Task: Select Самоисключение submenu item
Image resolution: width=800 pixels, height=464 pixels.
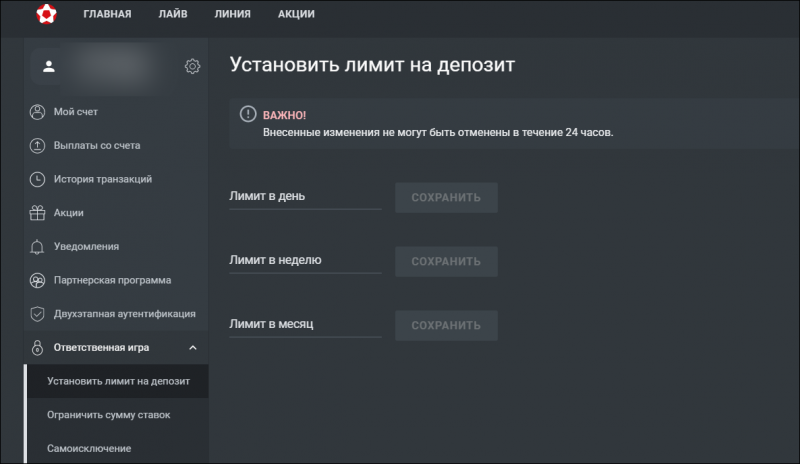Action: (89, 449)
